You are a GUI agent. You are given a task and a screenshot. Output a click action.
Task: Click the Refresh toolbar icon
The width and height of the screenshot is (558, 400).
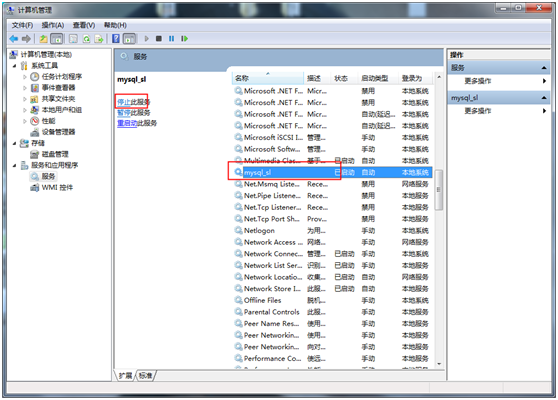point(86,39)
